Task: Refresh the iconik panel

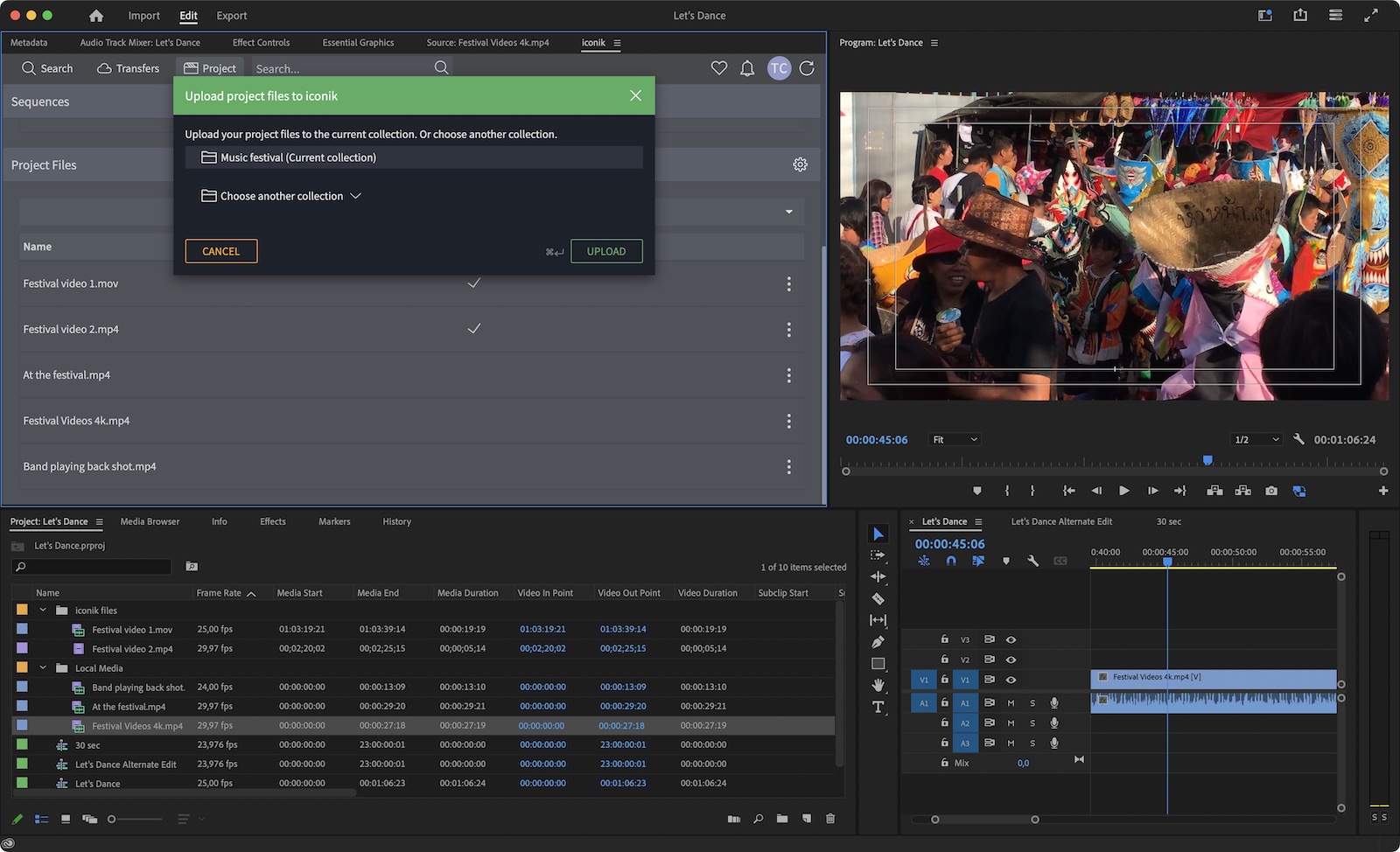Action: 807,68
